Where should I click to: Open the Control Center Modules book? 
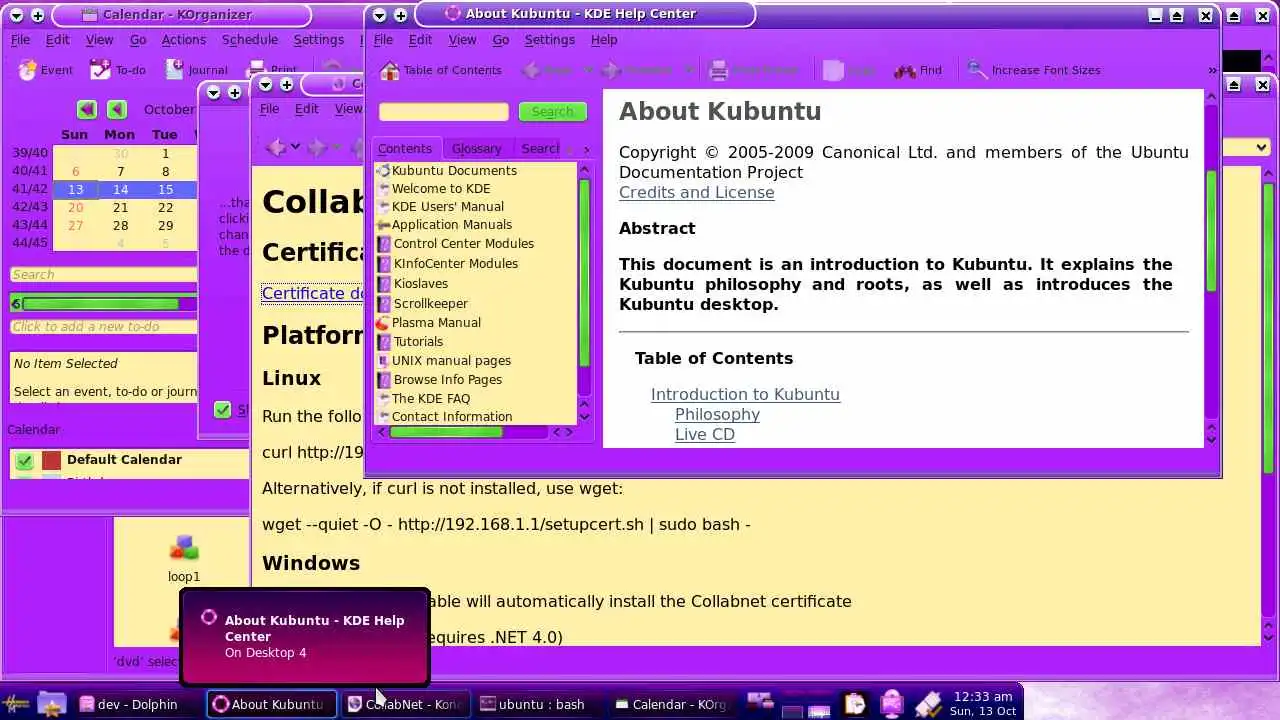pos(455,243)
